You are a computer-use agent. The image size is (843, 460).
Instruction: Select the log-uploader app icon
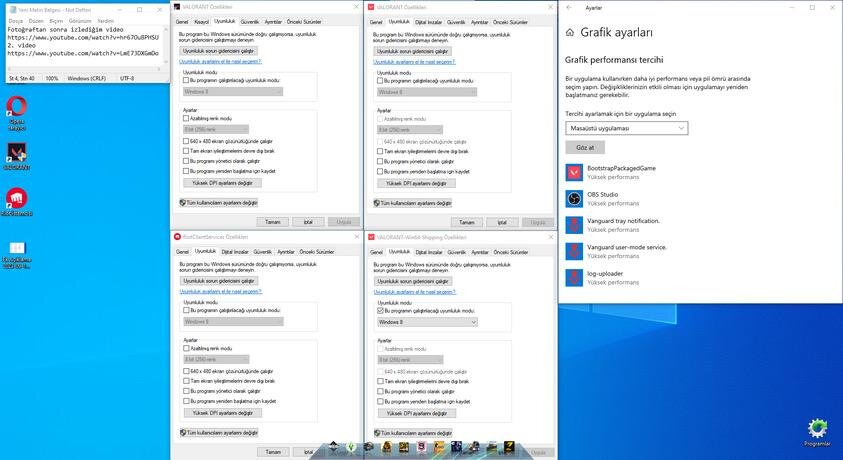[574, 278]
